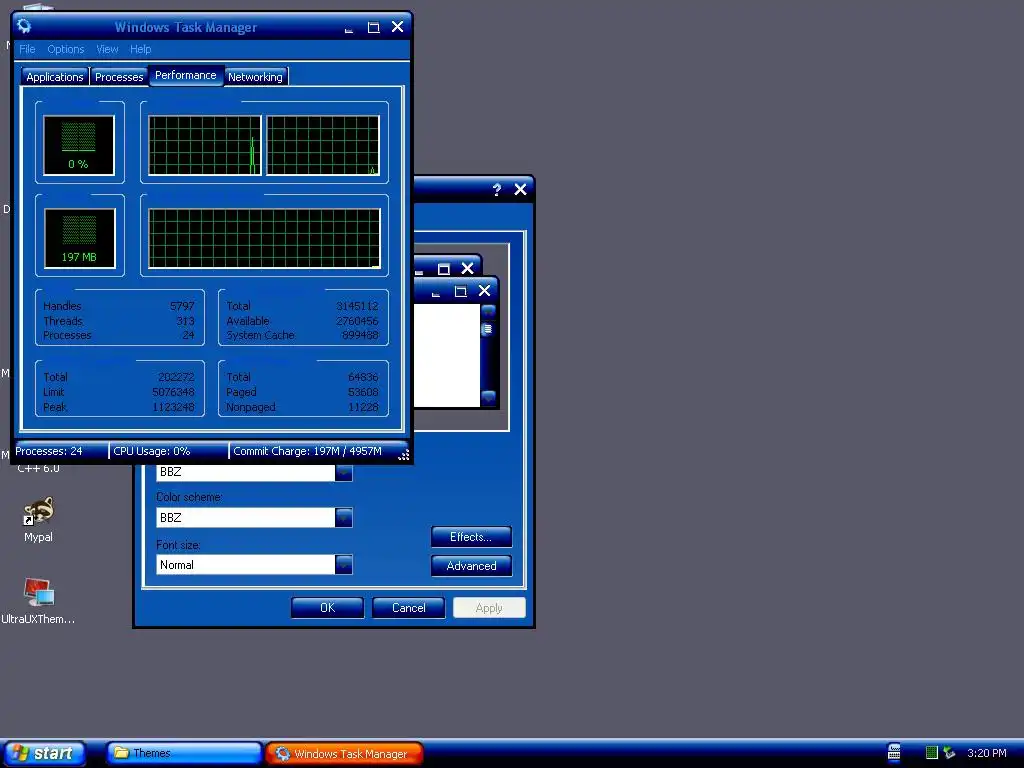Close the active preview window
This screenshot has height=768, width=1024.
pyautogui.click(x=485, y=291)
